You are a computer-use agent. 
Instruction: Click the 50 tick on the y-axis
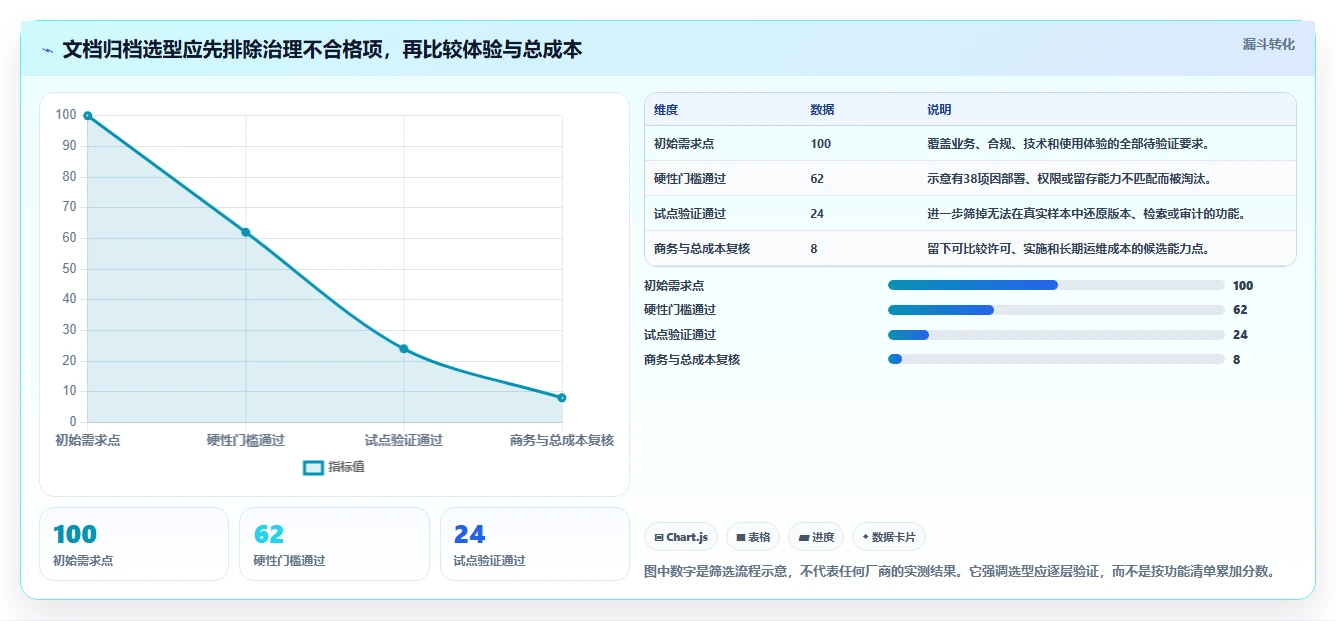(69, 269)
